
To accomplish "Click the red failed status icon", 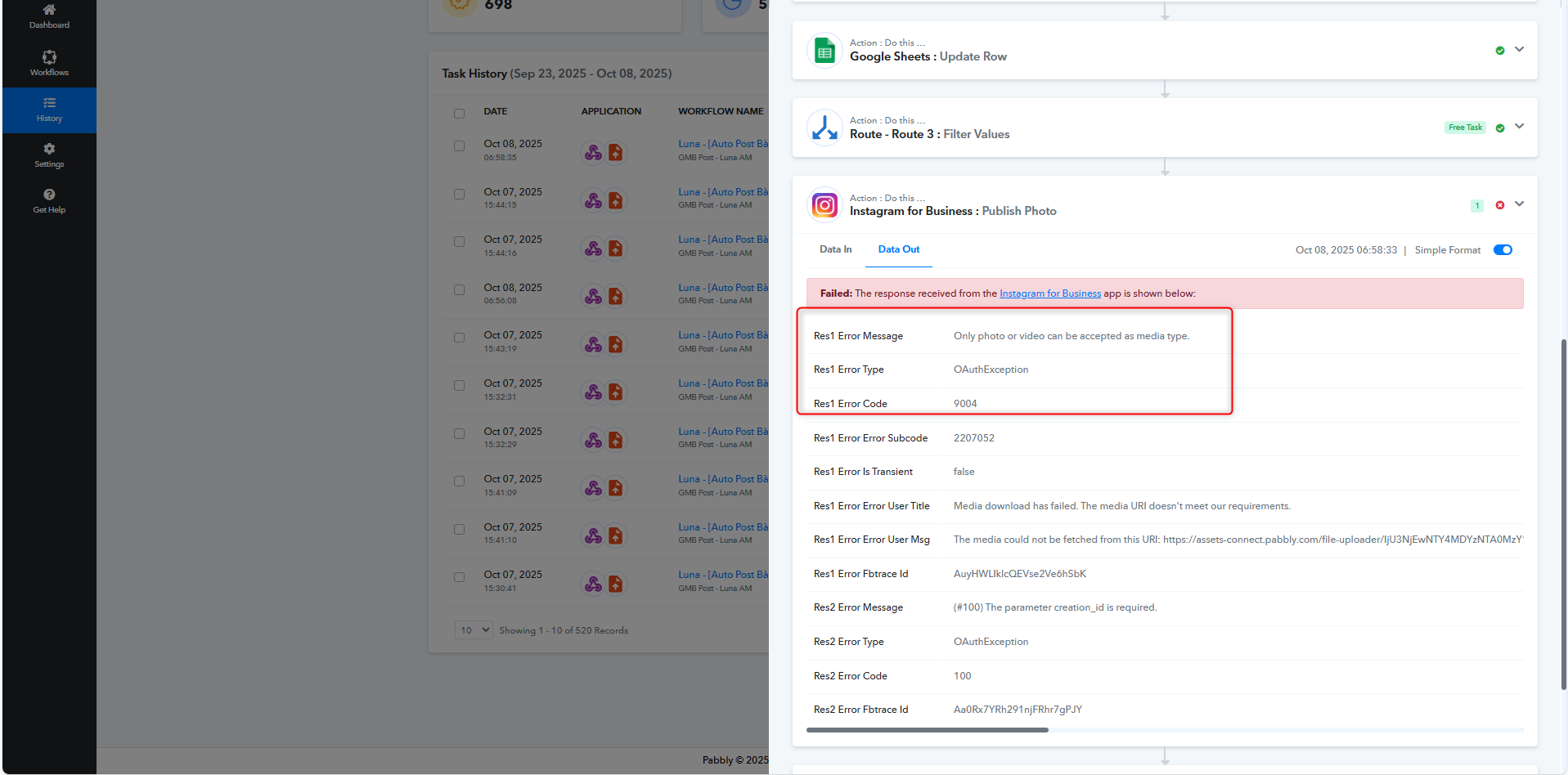I will [1499, 205].
